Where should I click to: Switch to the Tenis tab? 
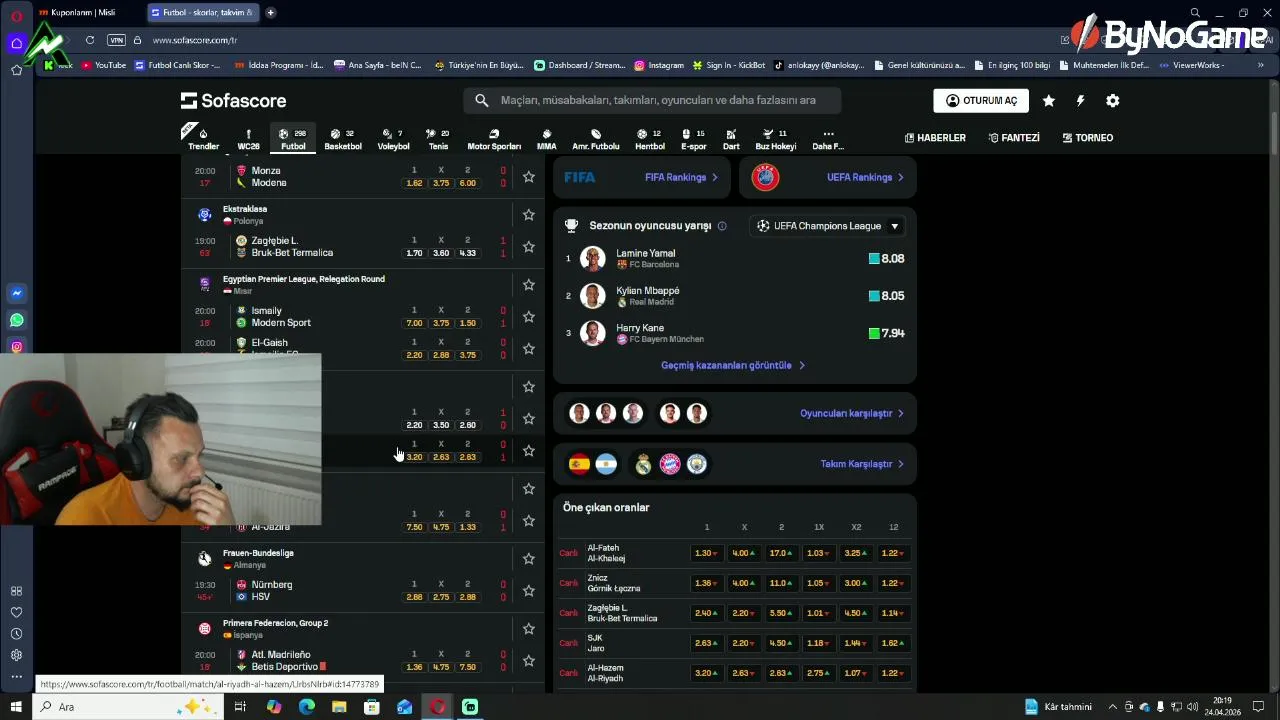coord(438,139)
